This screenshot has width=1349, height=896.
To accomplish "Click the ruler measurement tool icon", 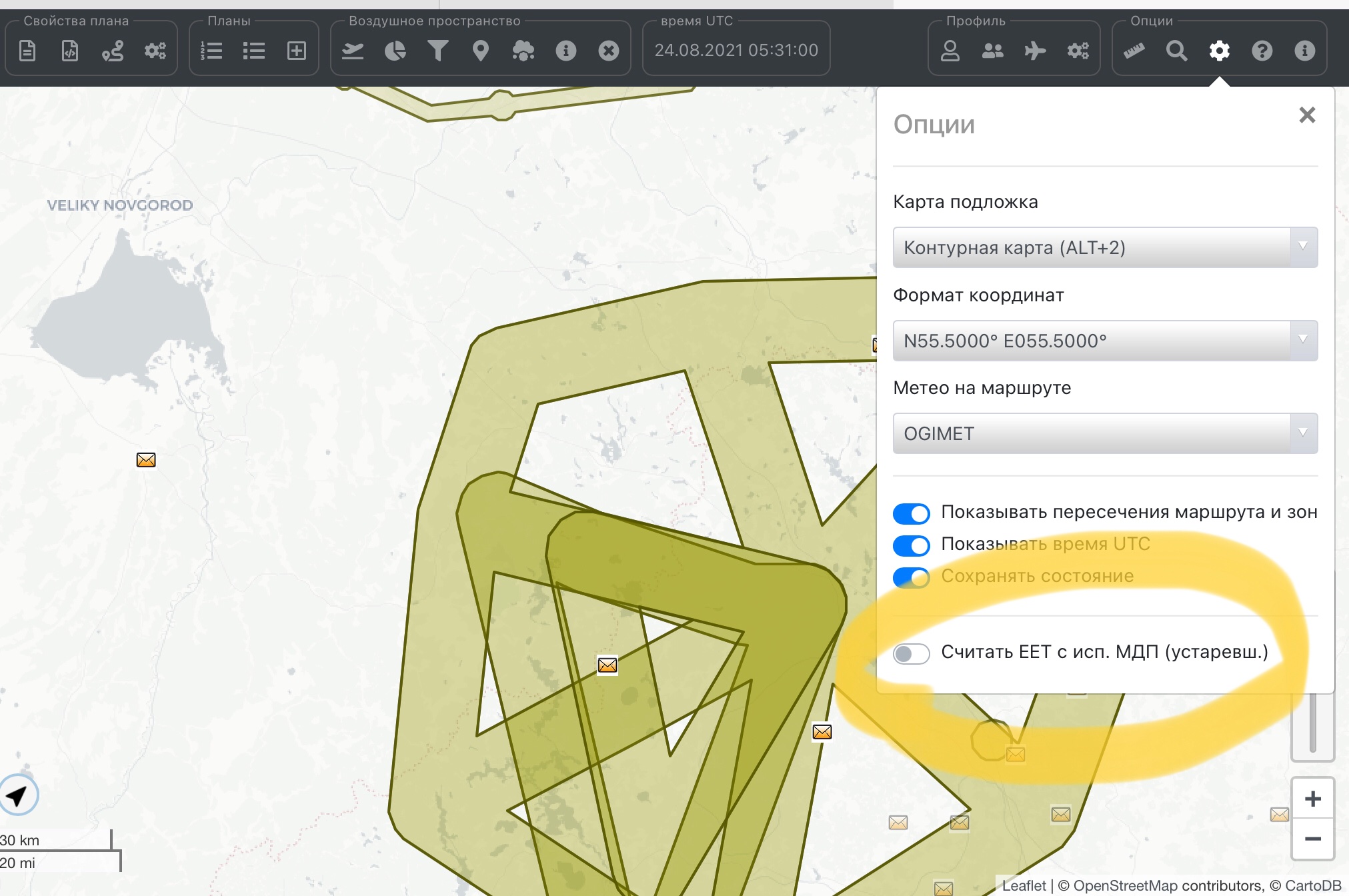I will 1134,51.
